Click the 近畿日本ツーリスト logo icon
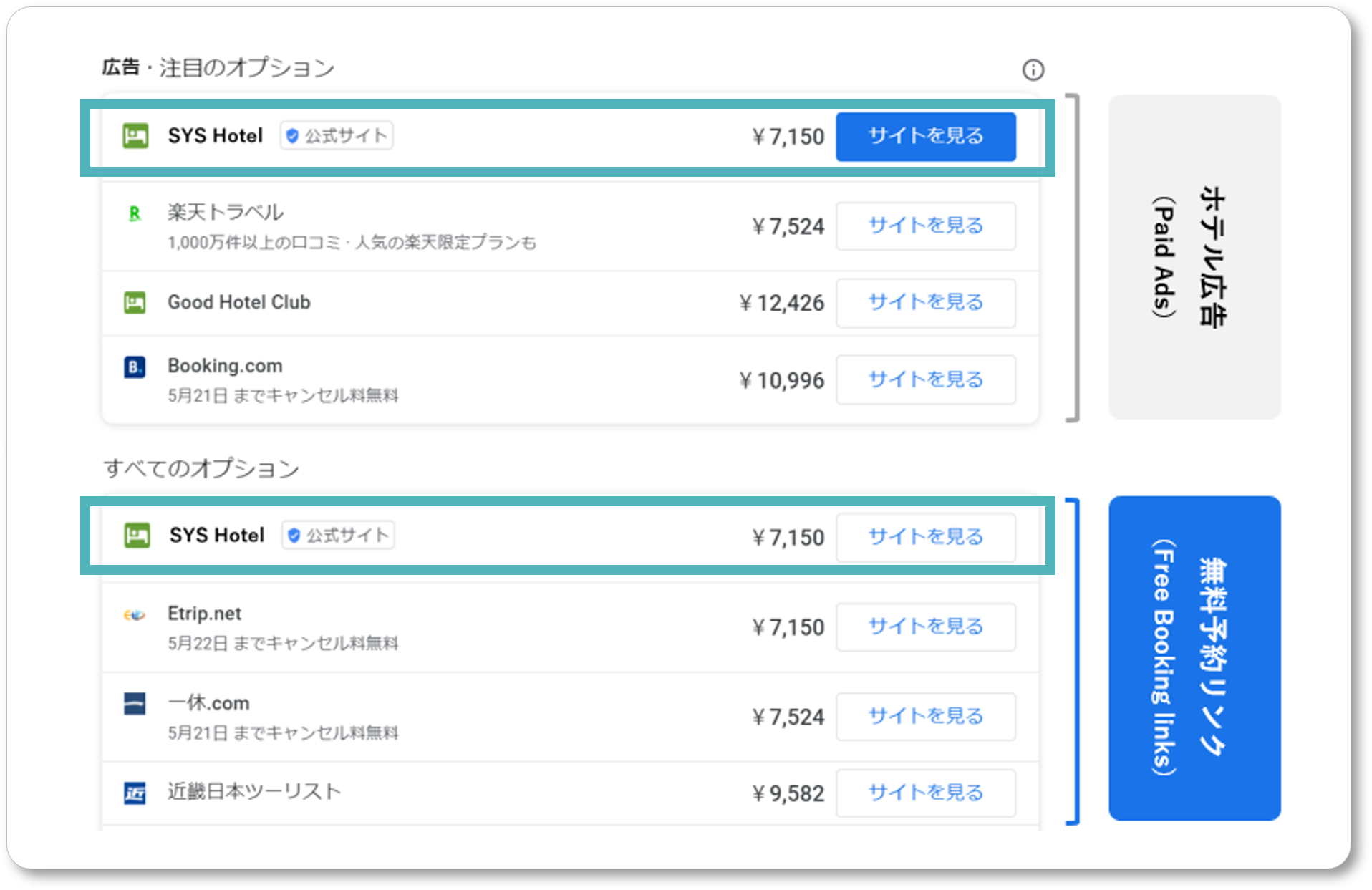The width and height of the screenshot is (1372, 890). tap(135, 793)
